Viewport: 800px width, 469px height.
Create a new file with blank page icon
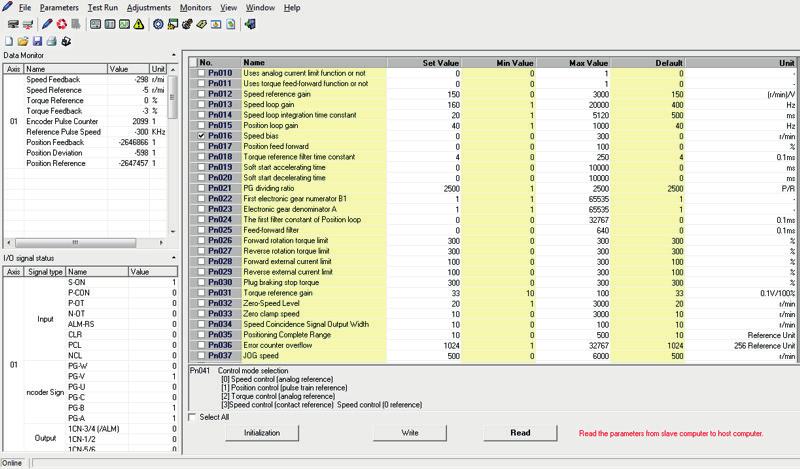pos(9,41)
